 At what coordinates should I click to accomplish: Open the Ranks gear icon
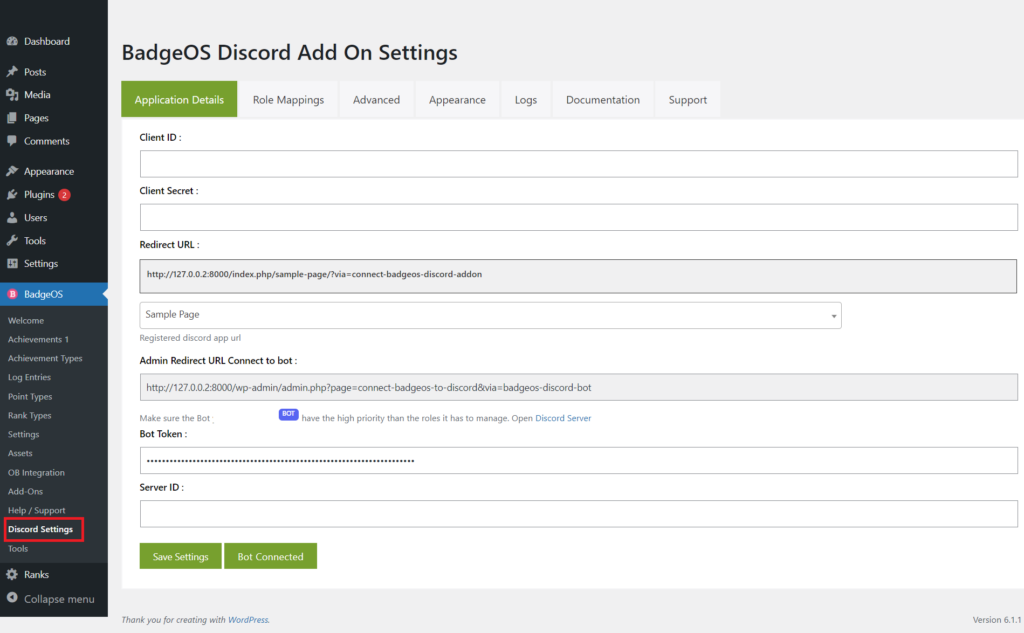click(x=12, y=574)
